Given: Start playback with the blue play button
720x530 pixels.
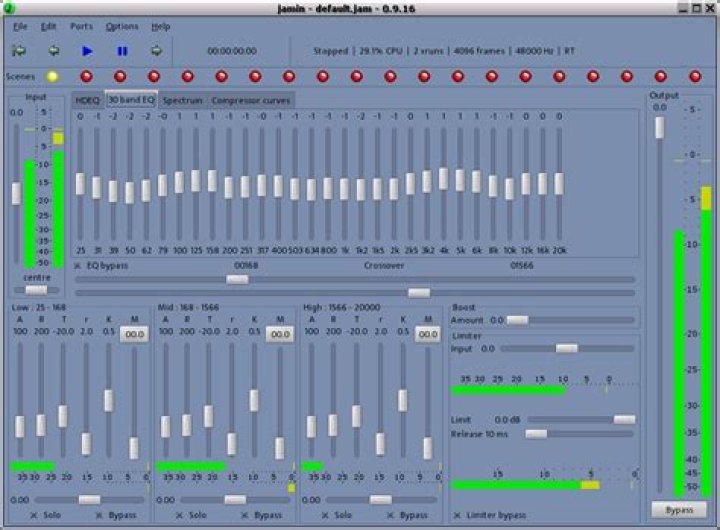Looking at the screenshot, I should (87, 51).
